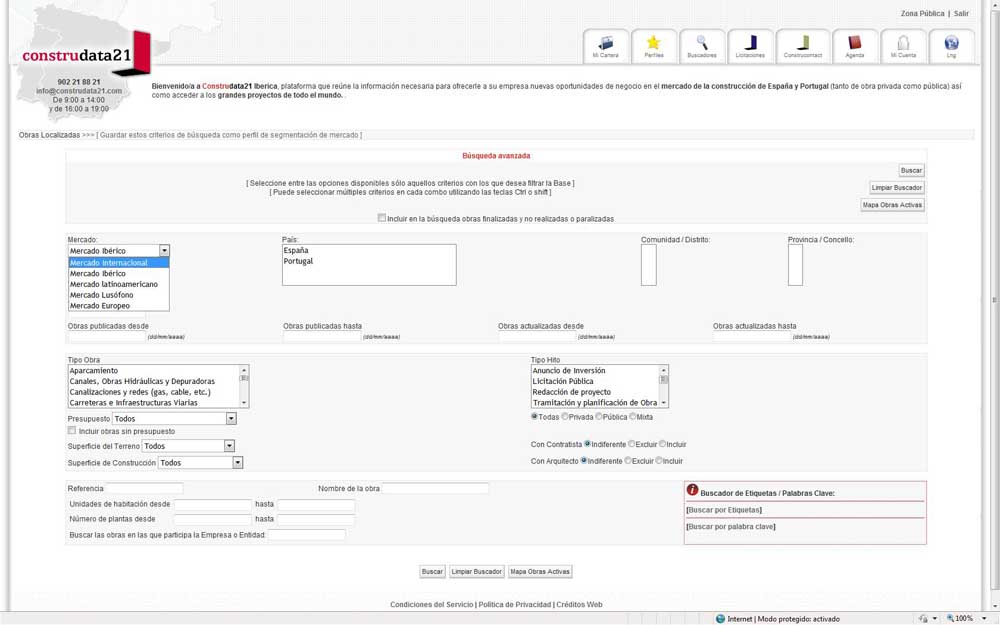Viewport: 1000px width, 625px height.
Task: Click the Tipo Hito list scroll-down arrow
Action: coord(663,403)
